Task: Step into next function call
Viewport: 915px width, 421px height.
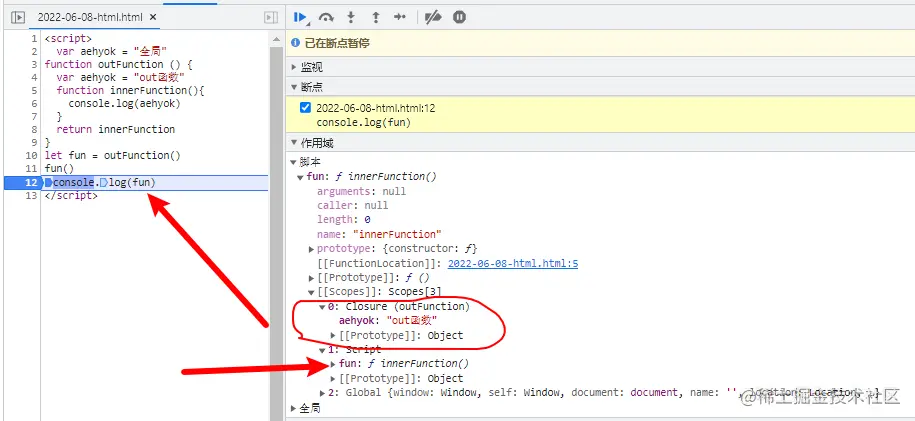Action: click(351, 18)
